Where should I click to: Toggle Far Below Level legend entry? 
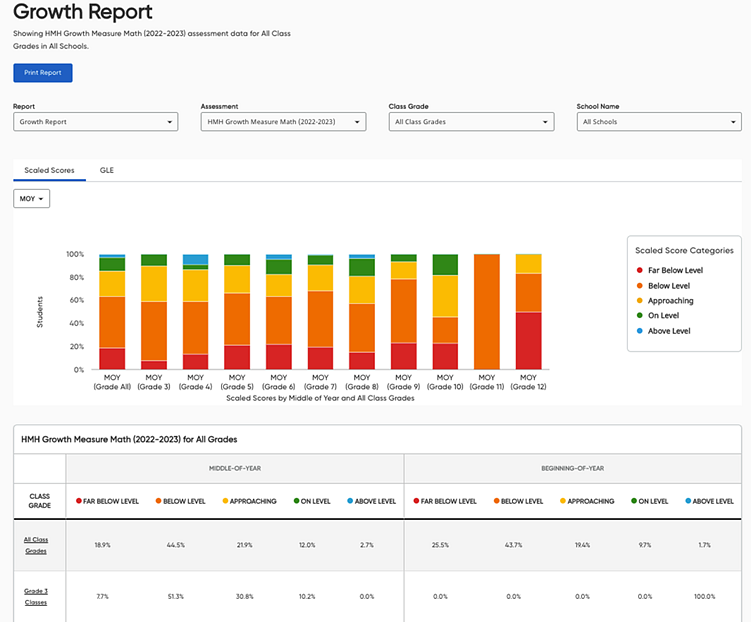[670, 271]
